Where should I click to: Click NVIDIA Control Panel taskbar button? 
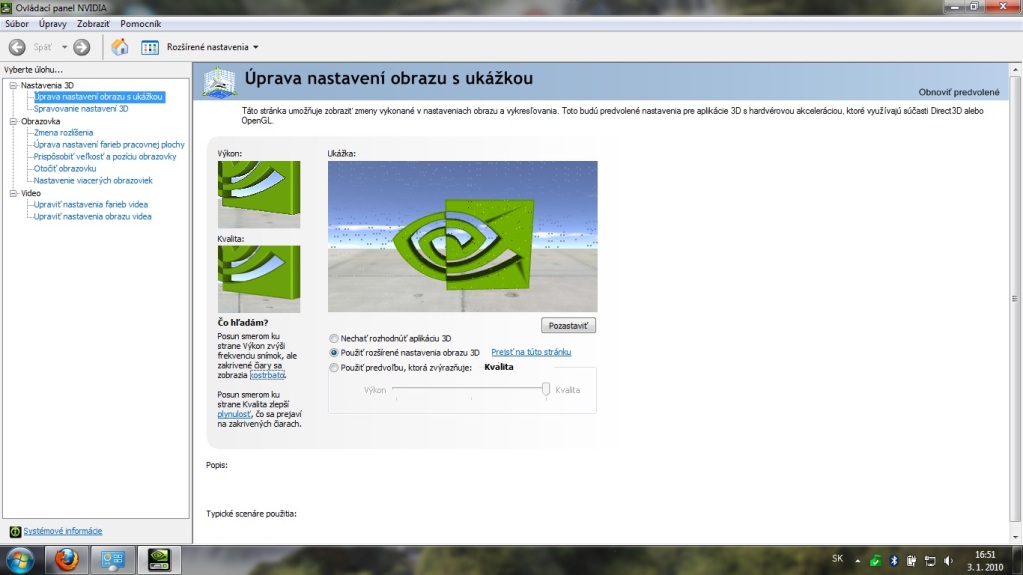[159, 560]
